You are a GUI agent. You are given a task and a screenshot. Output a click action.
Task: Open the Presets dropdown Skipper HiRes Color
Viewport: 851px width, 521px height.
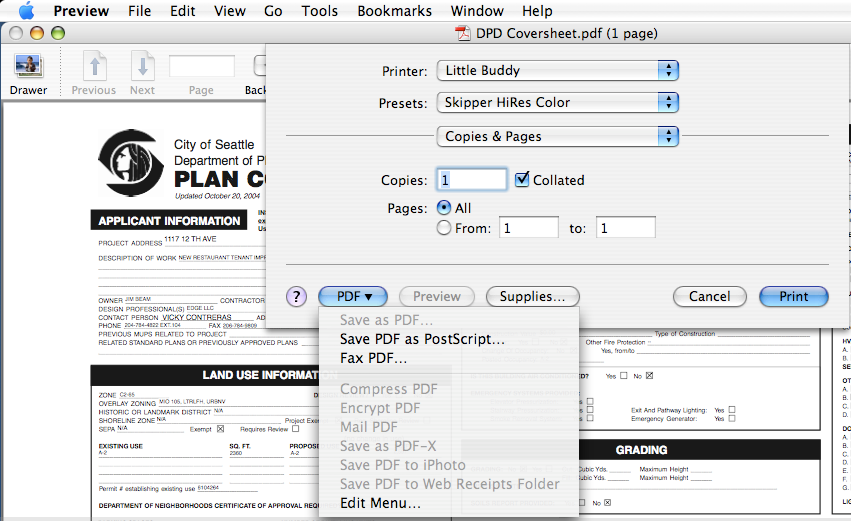click(x=557, y=103)
